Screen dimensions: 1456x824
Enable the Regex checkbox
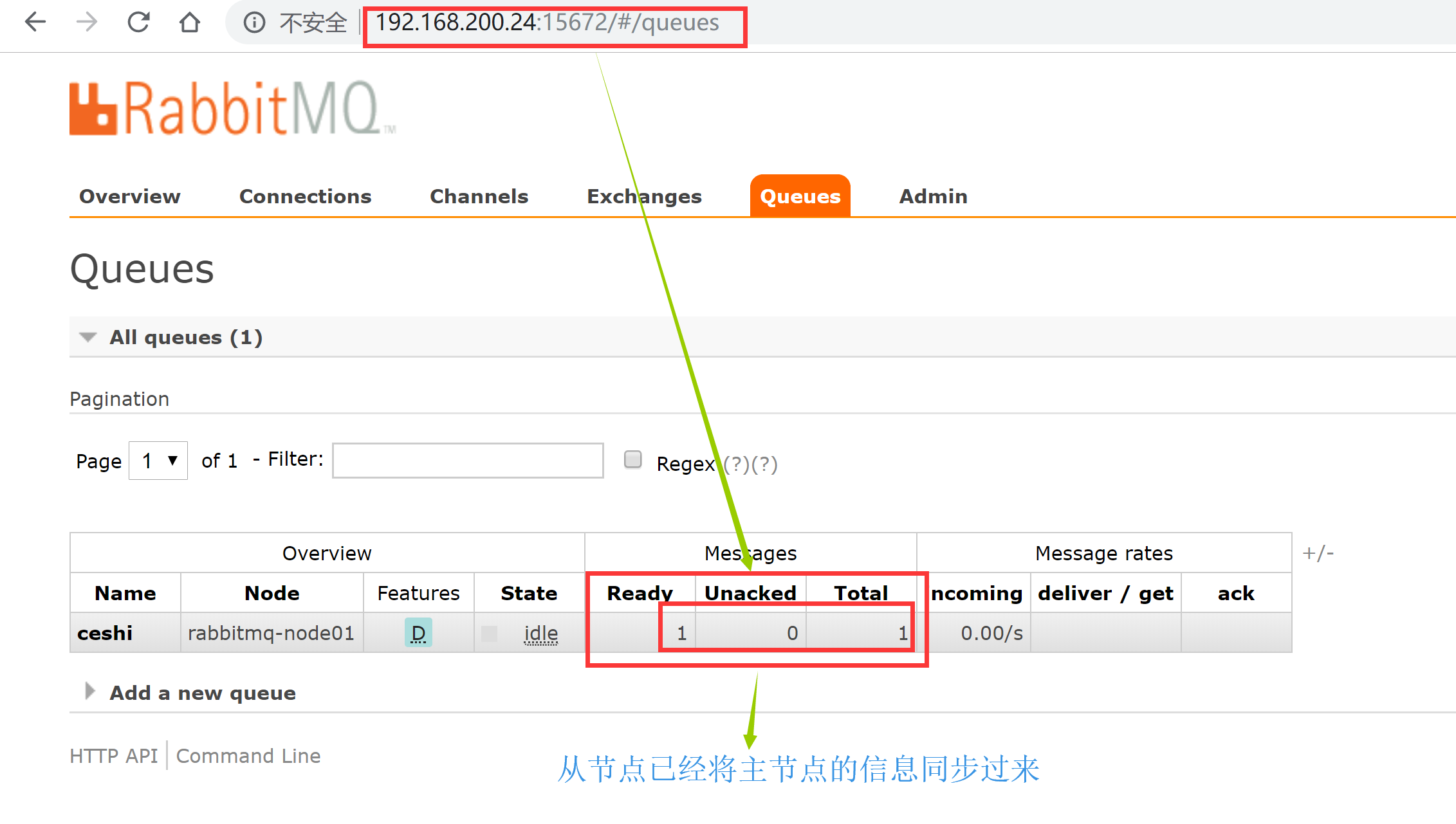(633, 459)
